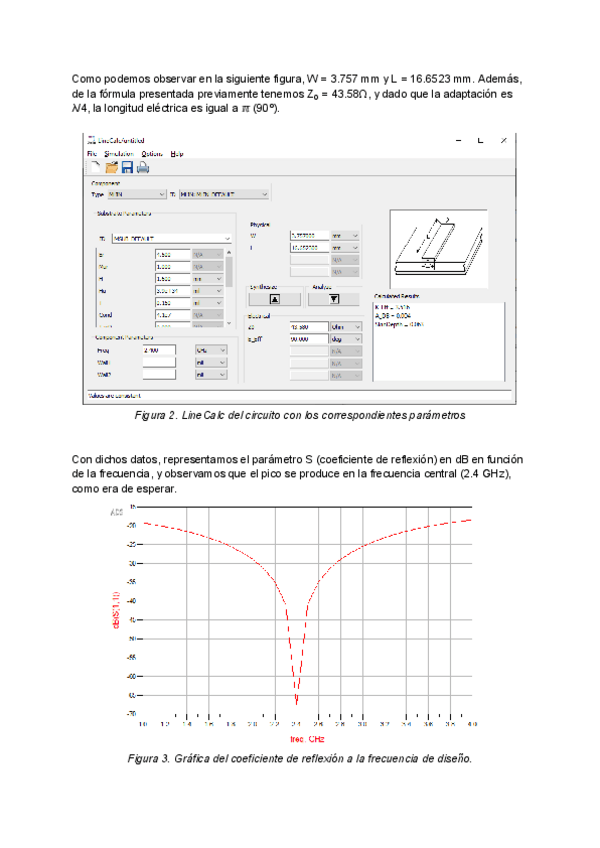Click the 'freq, GHz' x-axis label

307,739
